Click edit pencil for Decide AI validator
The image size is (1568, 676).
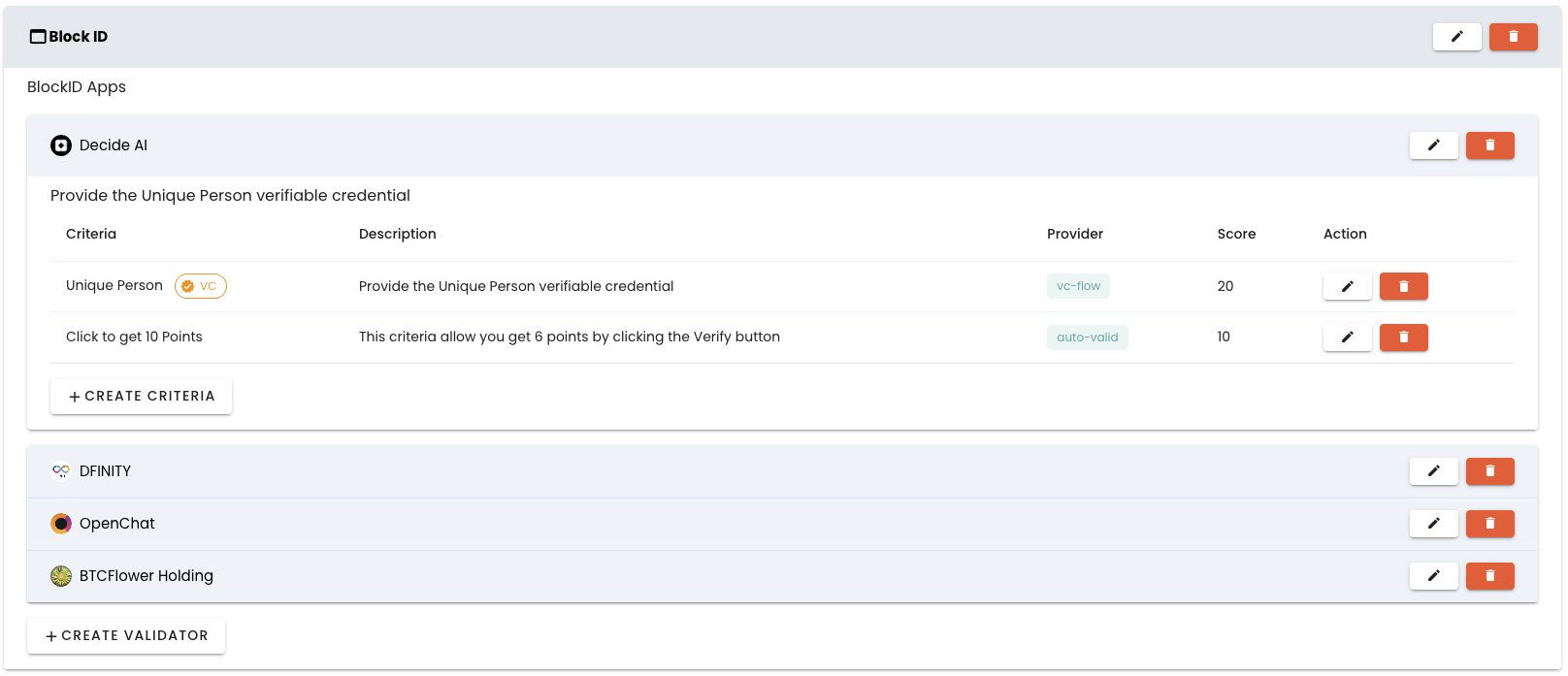[x=1433, y=145]
